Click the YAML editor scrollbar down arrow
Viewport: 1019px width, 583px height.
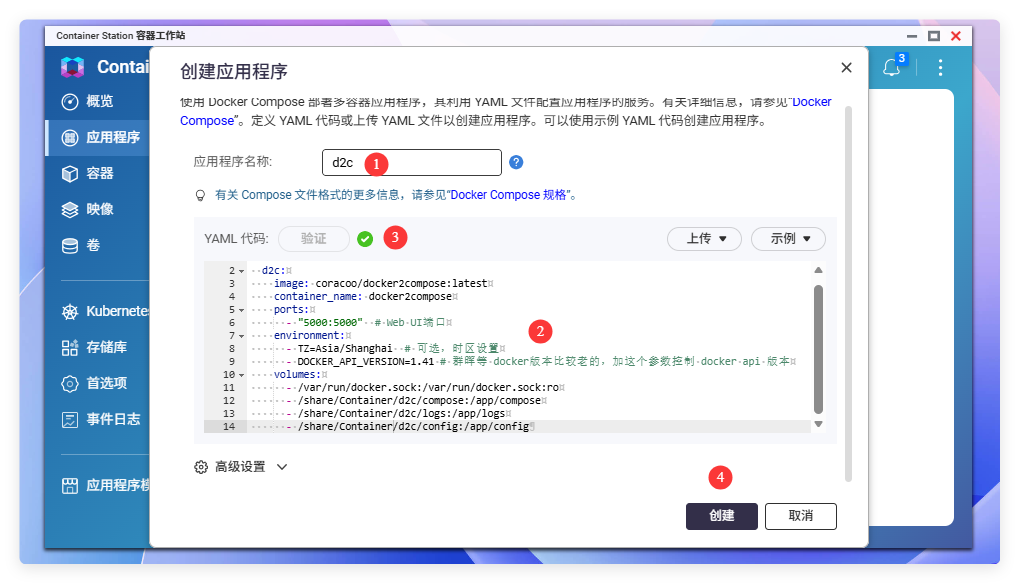tap(818, 424)
